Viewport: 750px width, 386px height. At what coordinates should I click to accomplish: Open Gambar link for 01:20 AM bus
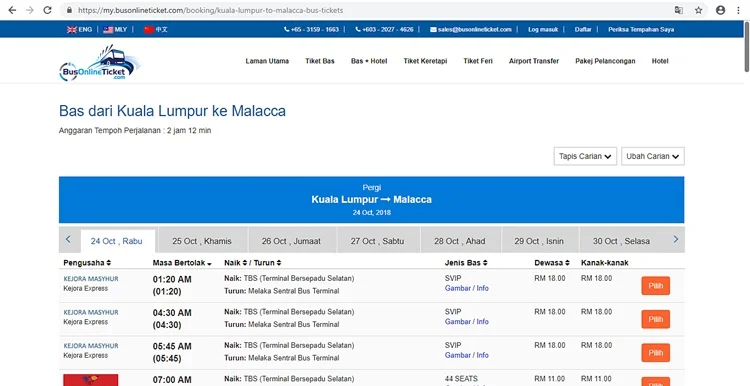tap(458, 288)
